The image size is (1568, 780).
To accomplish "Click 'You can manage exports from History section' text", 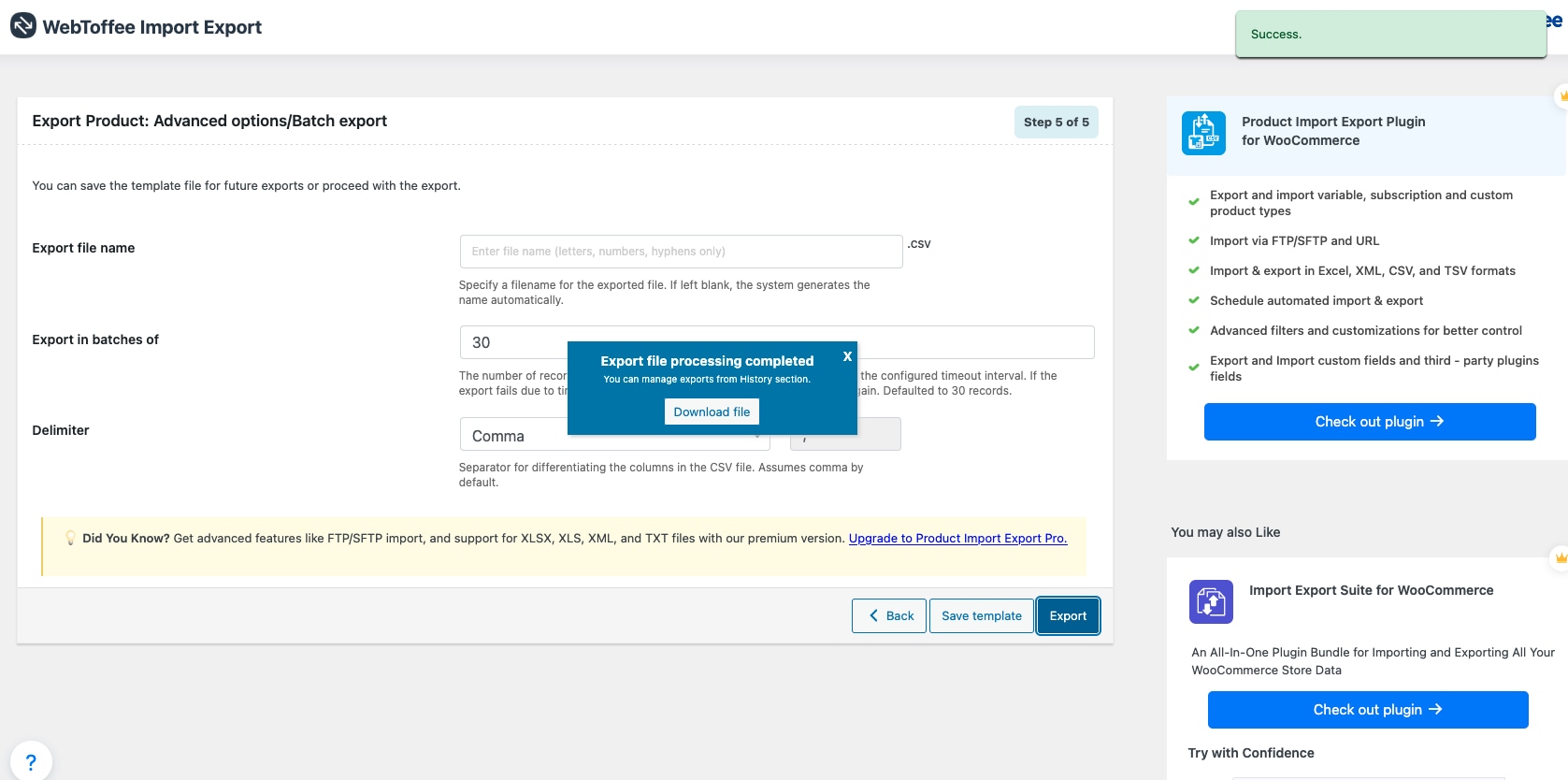I will tap(707, 380).
